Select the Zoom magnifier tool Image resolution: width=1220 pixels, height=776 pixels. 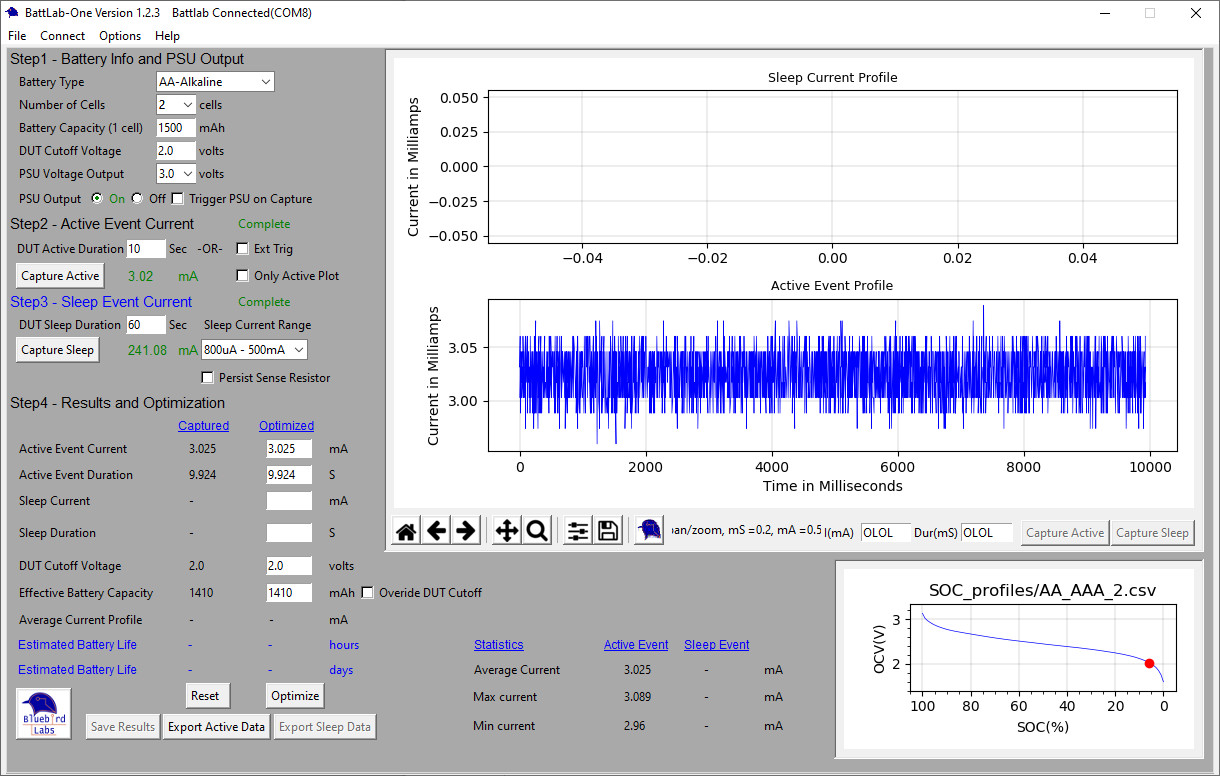537,532
